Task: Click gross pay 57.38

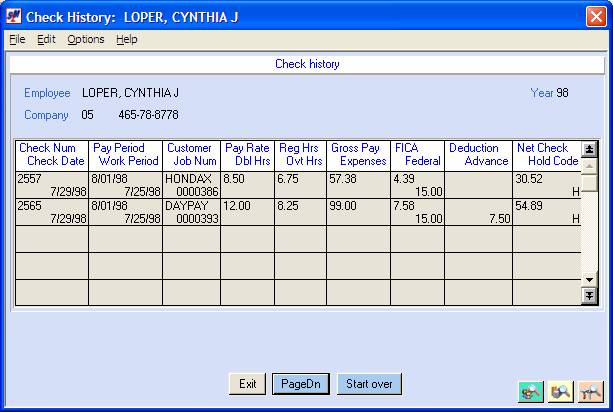Action: click(x=342, y=179)
